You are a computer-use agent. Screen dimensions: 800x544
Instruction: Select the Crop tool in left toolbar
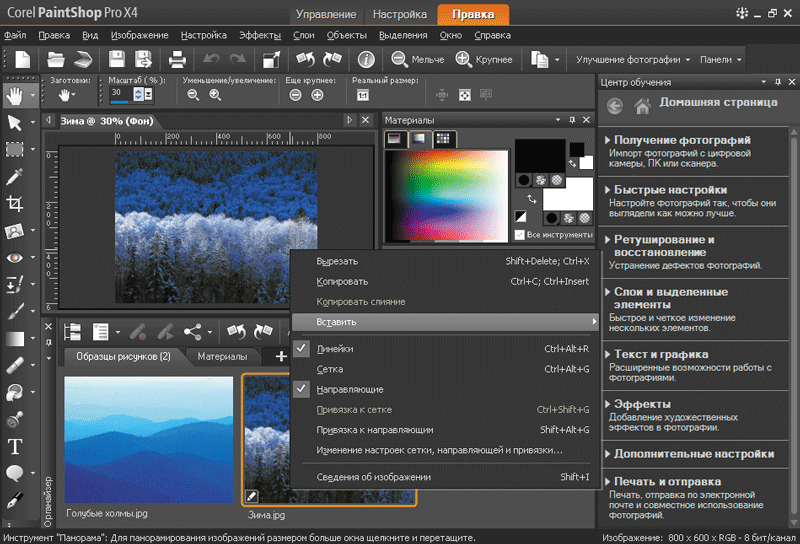coord(15,204)
